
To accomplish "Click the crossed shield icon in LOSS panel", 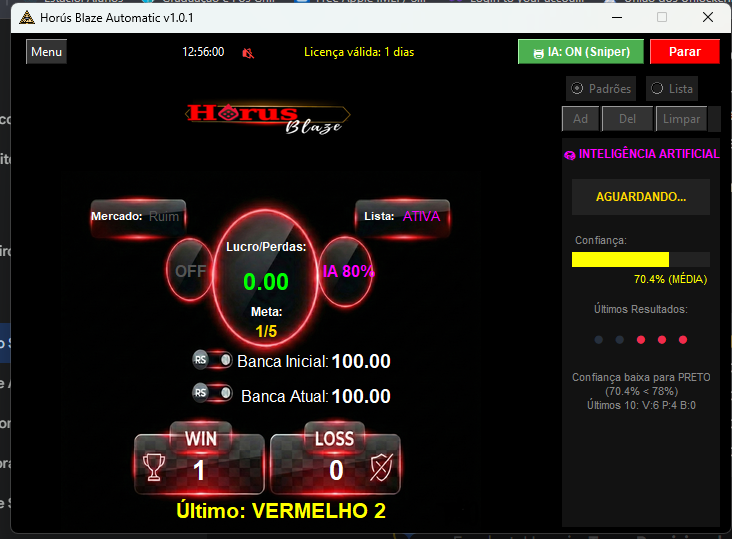I will pyautogui.click(x=380, y=468).
